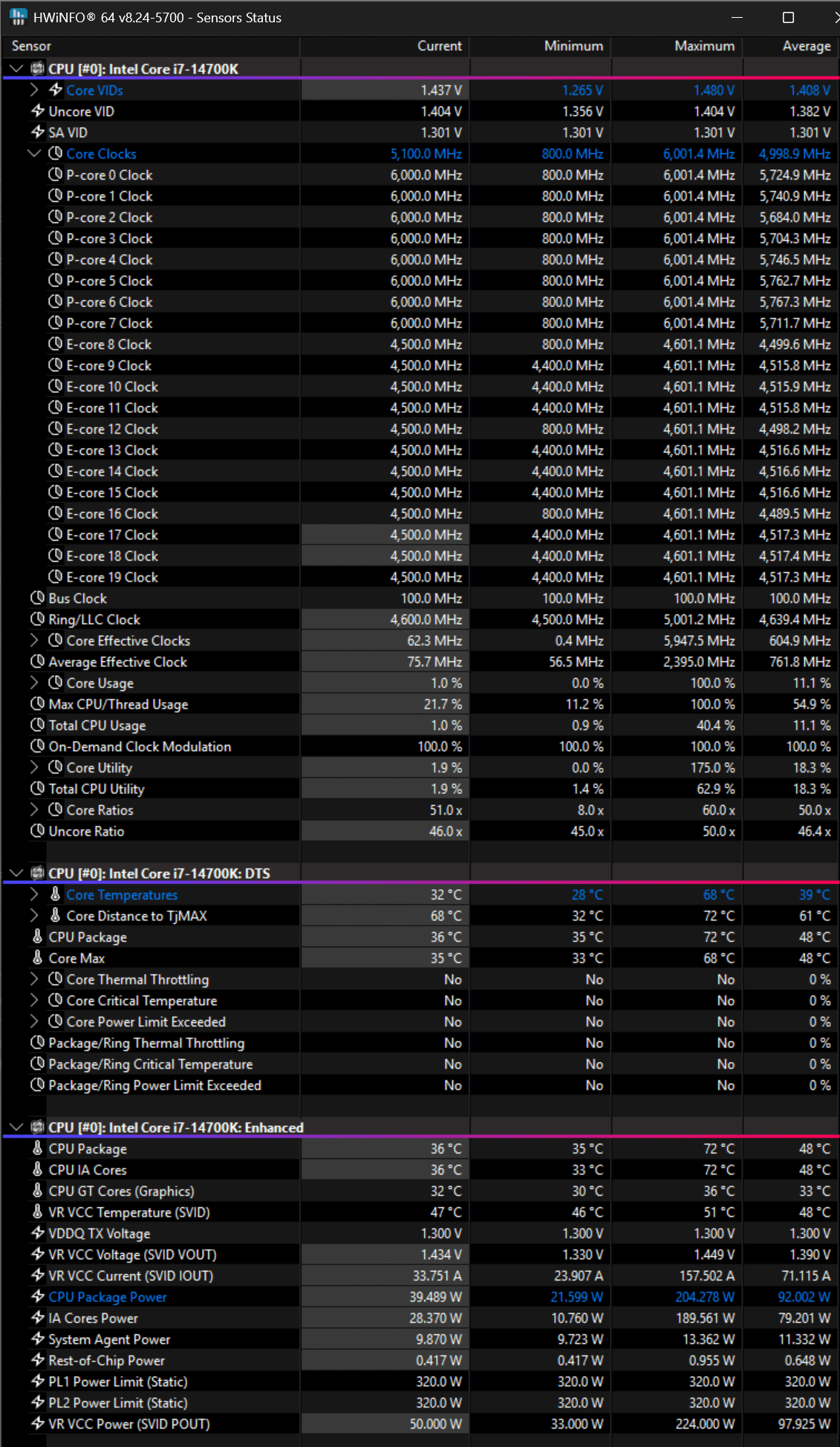Click the clock icon beside Bus Clock
The image size is (840, 1447).
[38, 598]
